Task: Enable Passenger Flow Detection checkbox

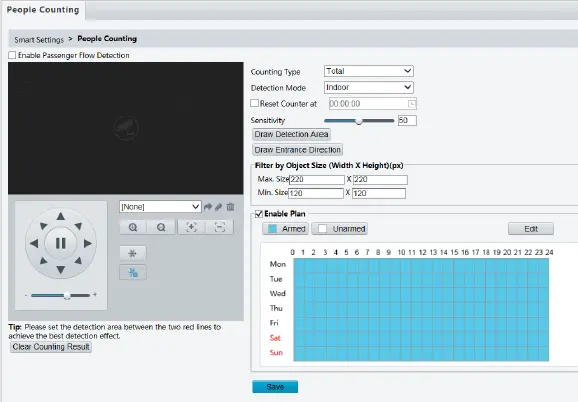Action: [12, 55]
